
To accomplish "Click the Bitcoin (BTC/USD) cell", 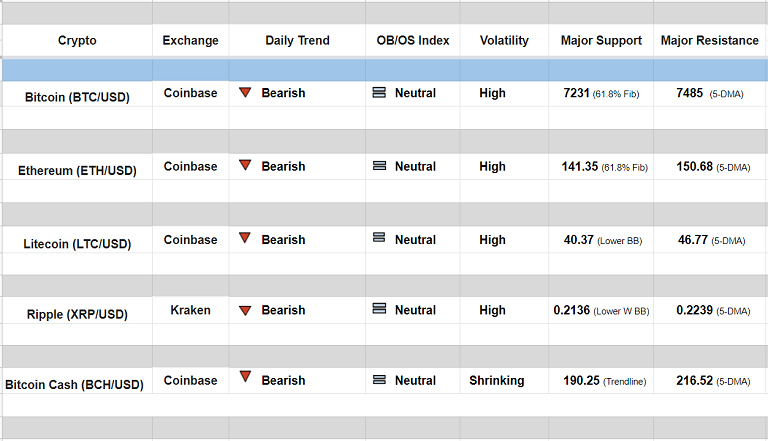I will click(x=77, y=97).
